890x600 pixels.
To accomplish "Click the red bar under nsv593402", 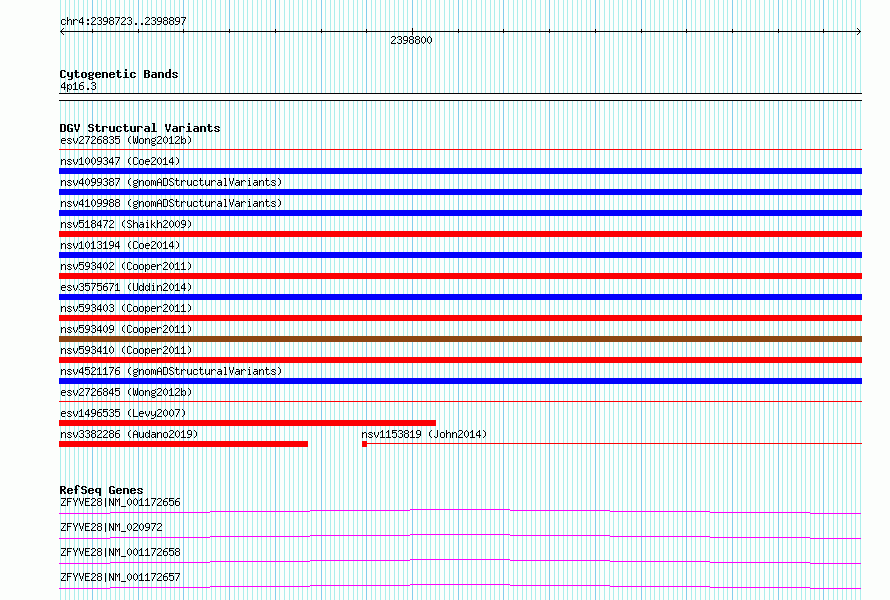I will (460, 276).
